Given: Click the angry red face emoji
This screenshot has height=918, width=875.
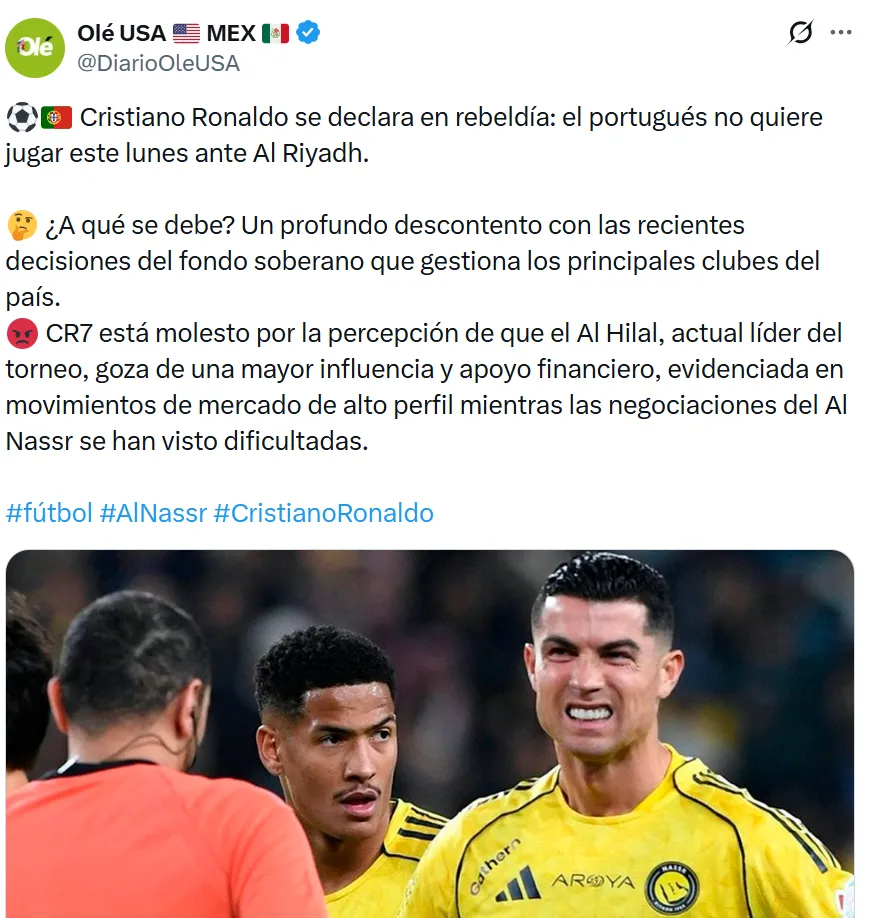Looking at the screenshot, I should 22,334.
